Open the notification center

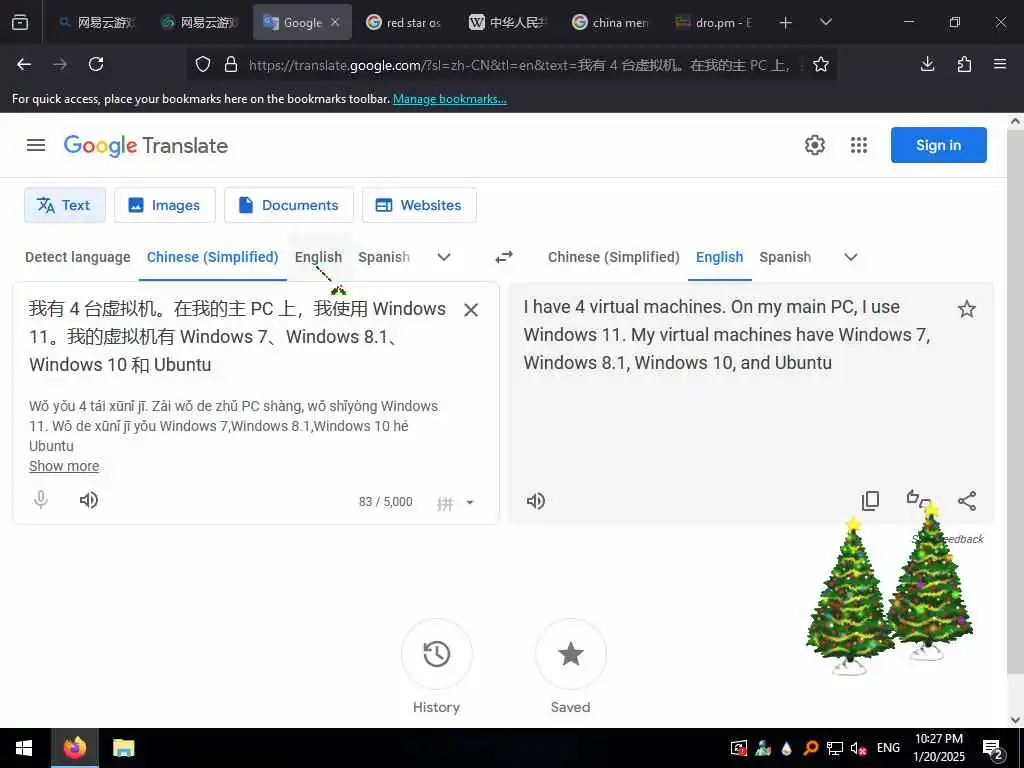click(x=993, y=749)
